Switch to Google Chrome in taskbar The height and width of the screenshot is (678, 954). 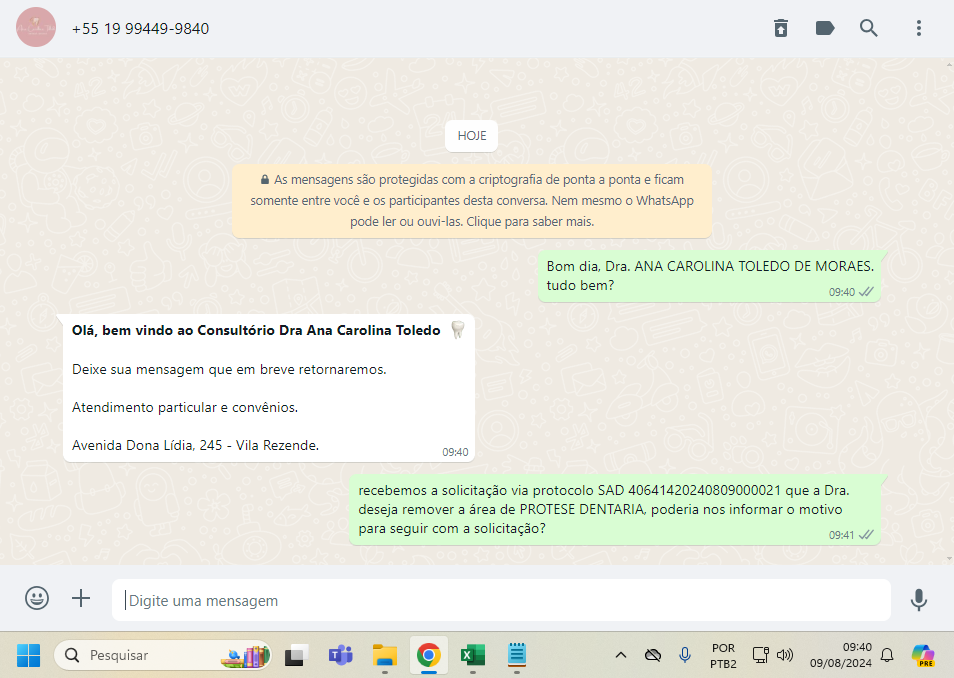(428, 656)
